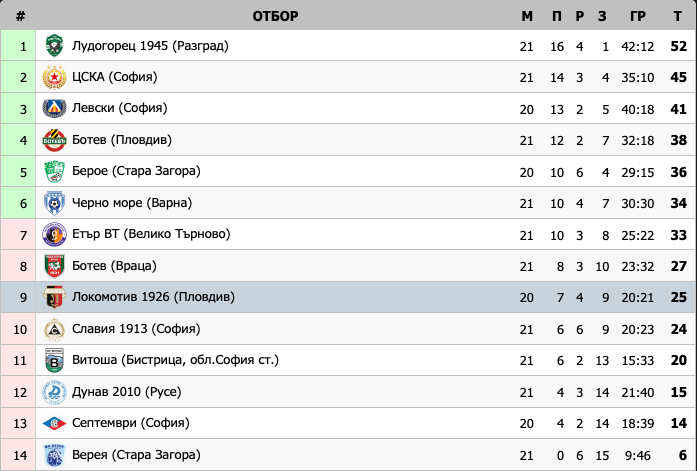Click the CSKA Sofia star emblem
The width and height of the screenshot is (697, 471).
pyautogui.click(x=54, y=77)
